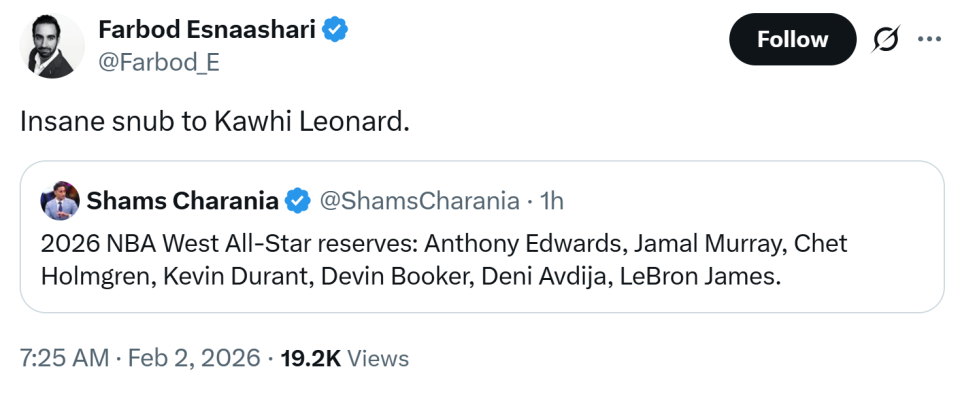This screenshot has height=401, width=960.
Task: Click the Farbod Esnaashari display name
Action: click(x=207, y=31)
